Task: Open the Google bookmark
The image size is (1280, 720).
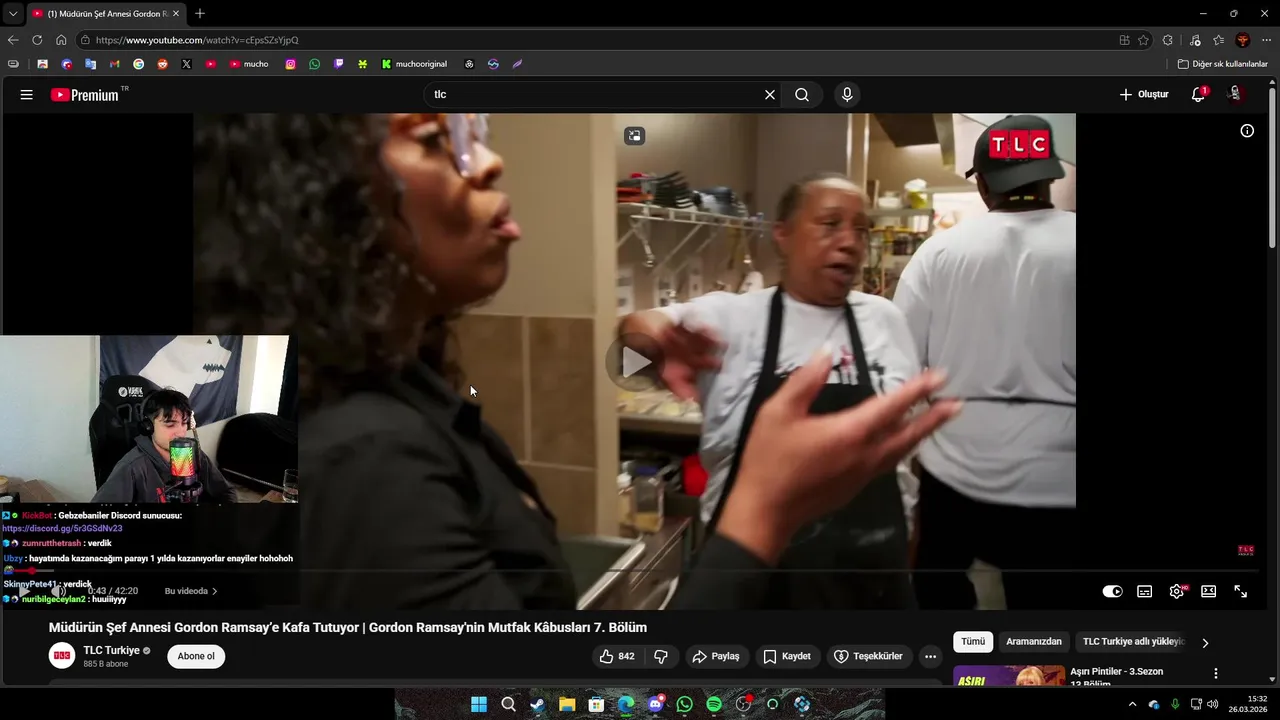Action: (x=138, y=64)
